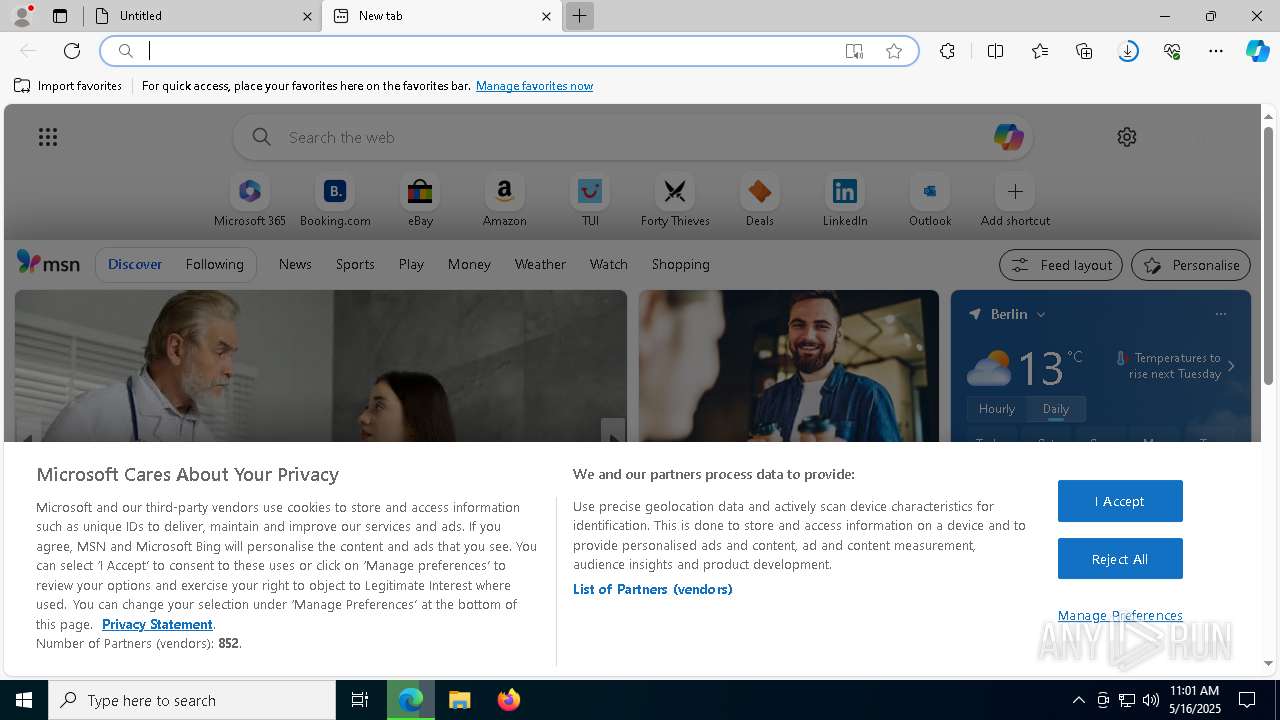
Task: Open weather card more options ellipsis
Action: click(1220, 314)
